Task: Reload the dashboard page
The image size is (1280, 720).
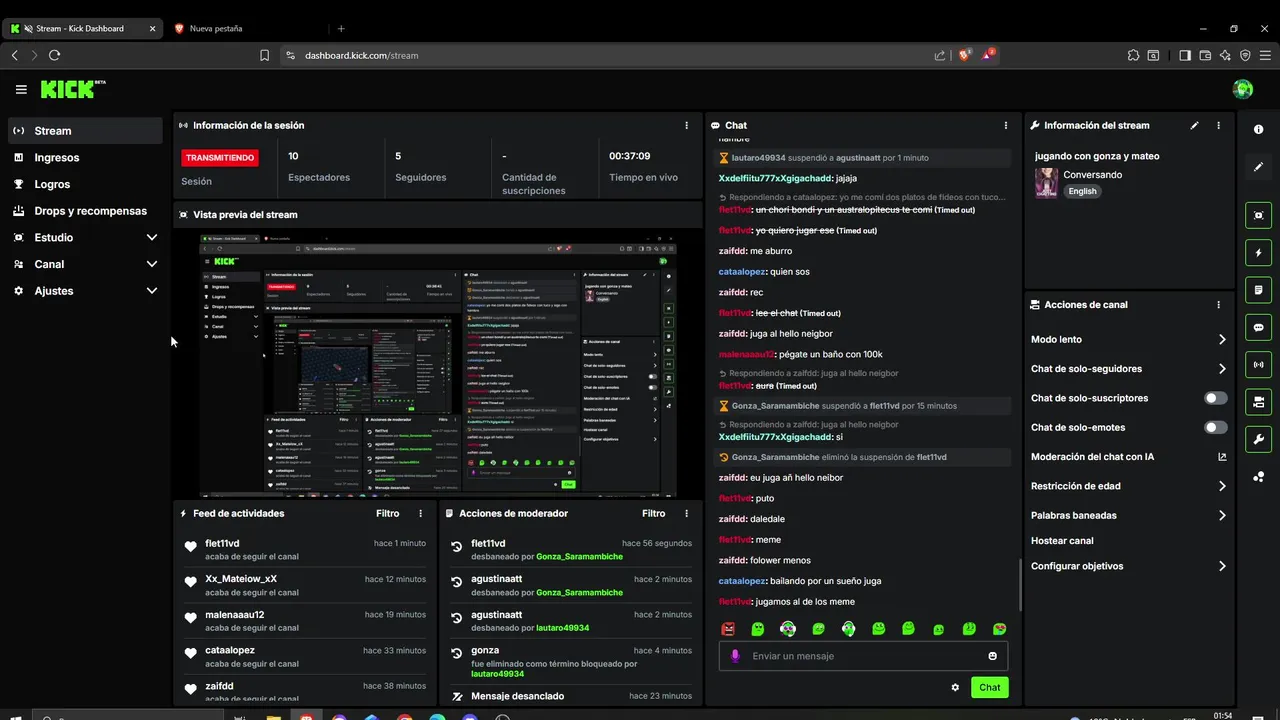Action: pos(54,55)
